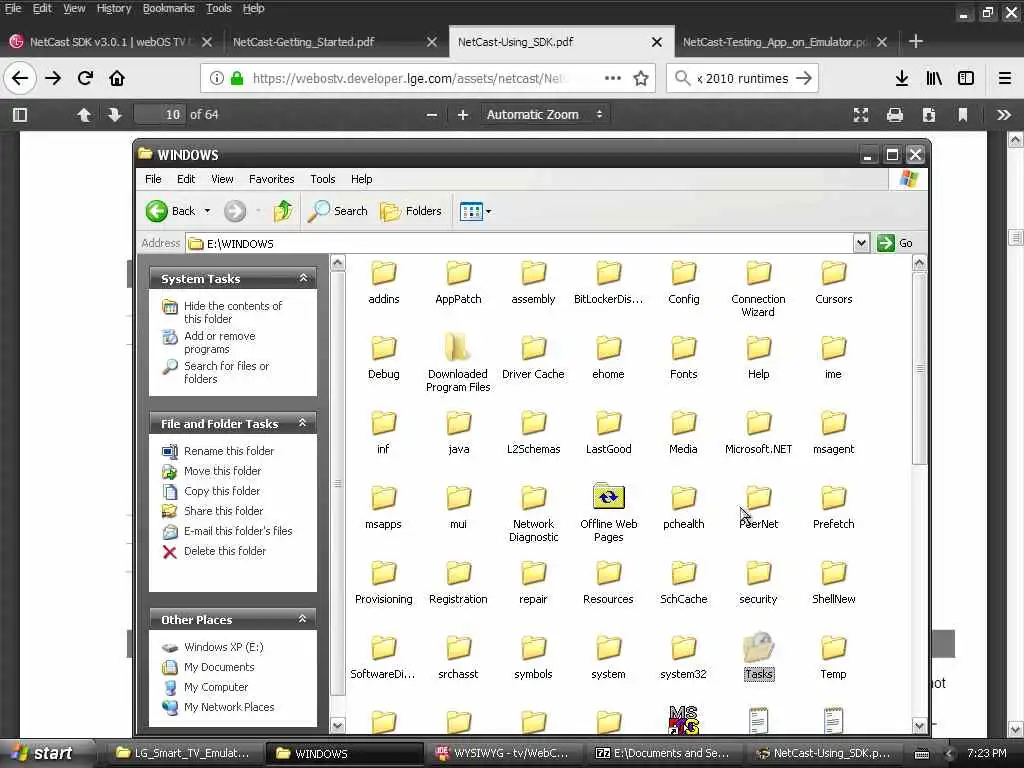Screen dimensions: 1024x768
Task: Click the Back button in WINDOWS explorer
Action: (x=171, y=211)
